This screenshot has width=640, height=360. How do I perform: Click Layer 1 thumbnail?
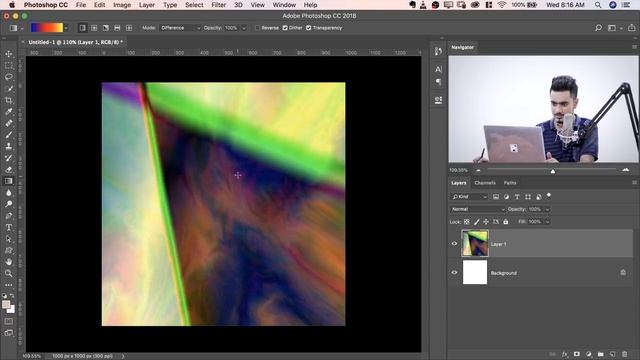click(475, 243)
